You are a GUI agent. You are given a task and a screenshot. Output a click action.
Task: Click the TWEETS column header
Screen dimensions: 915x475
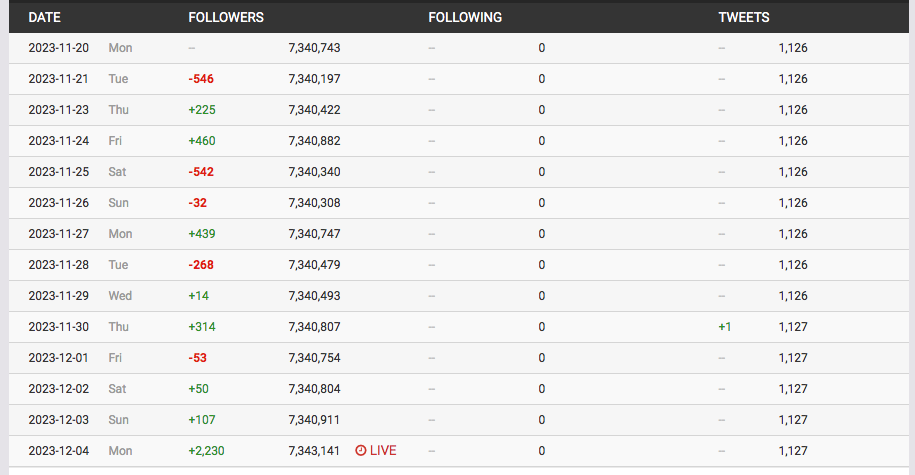pos(744,17)
